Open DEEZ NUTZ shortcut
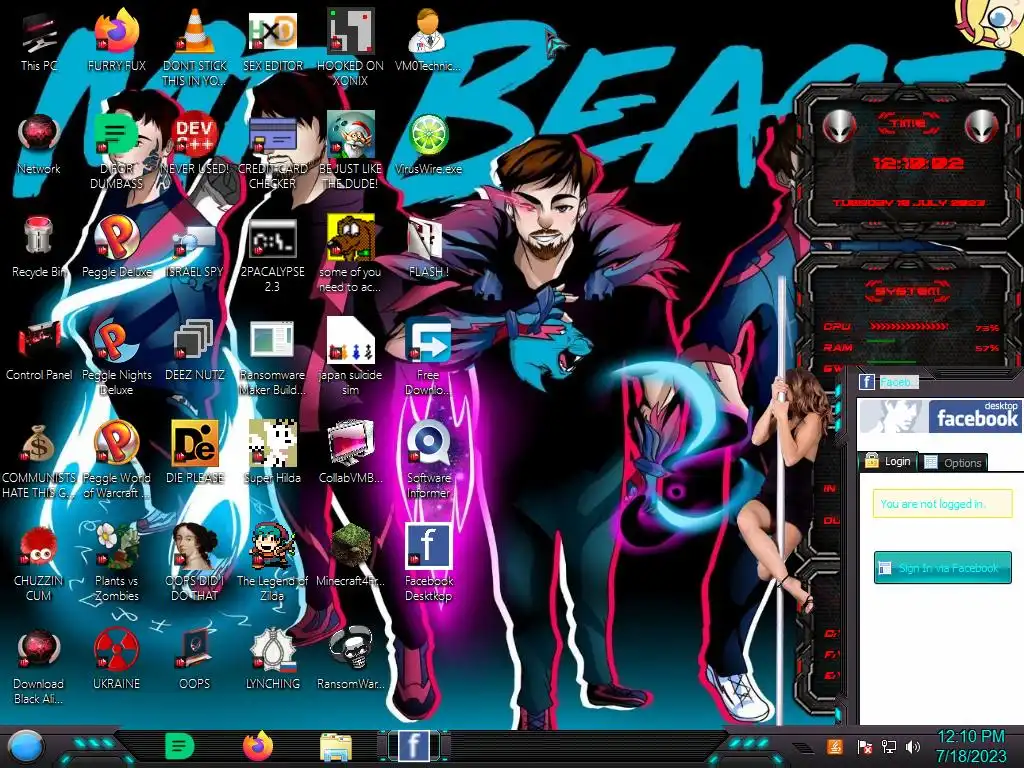Viewport: 1024px width, 768px height. [194, 351]
